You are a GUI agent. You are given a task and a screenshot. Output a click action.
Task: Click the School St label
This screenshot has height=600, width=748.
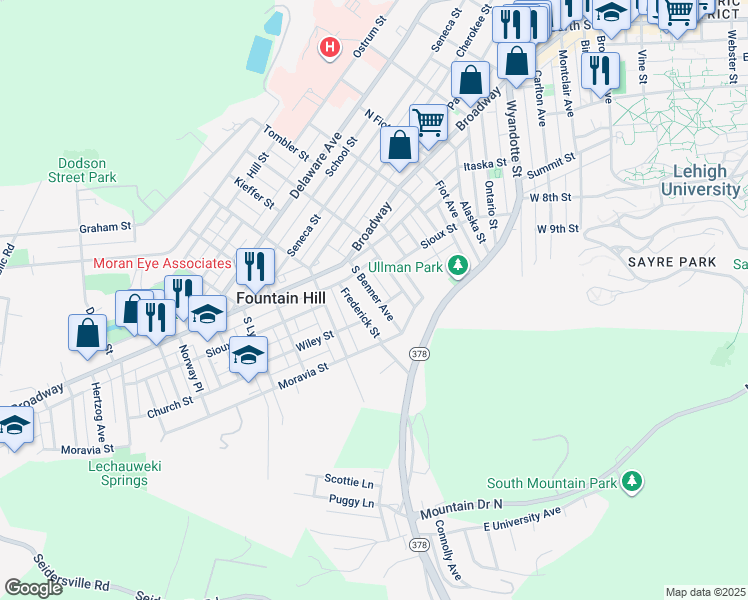341,157
